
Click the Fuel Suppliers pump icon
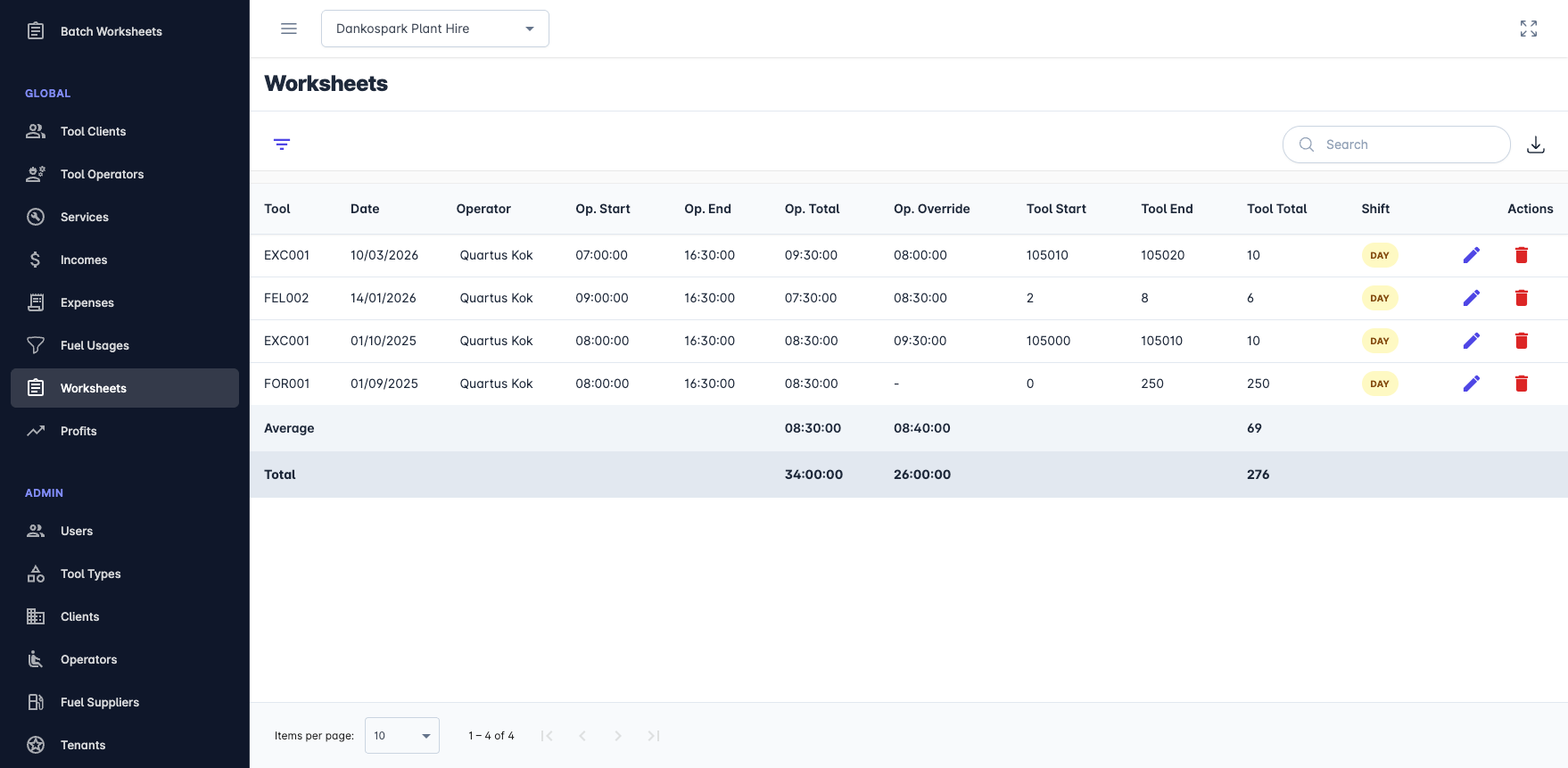click(x=36, y=702)
